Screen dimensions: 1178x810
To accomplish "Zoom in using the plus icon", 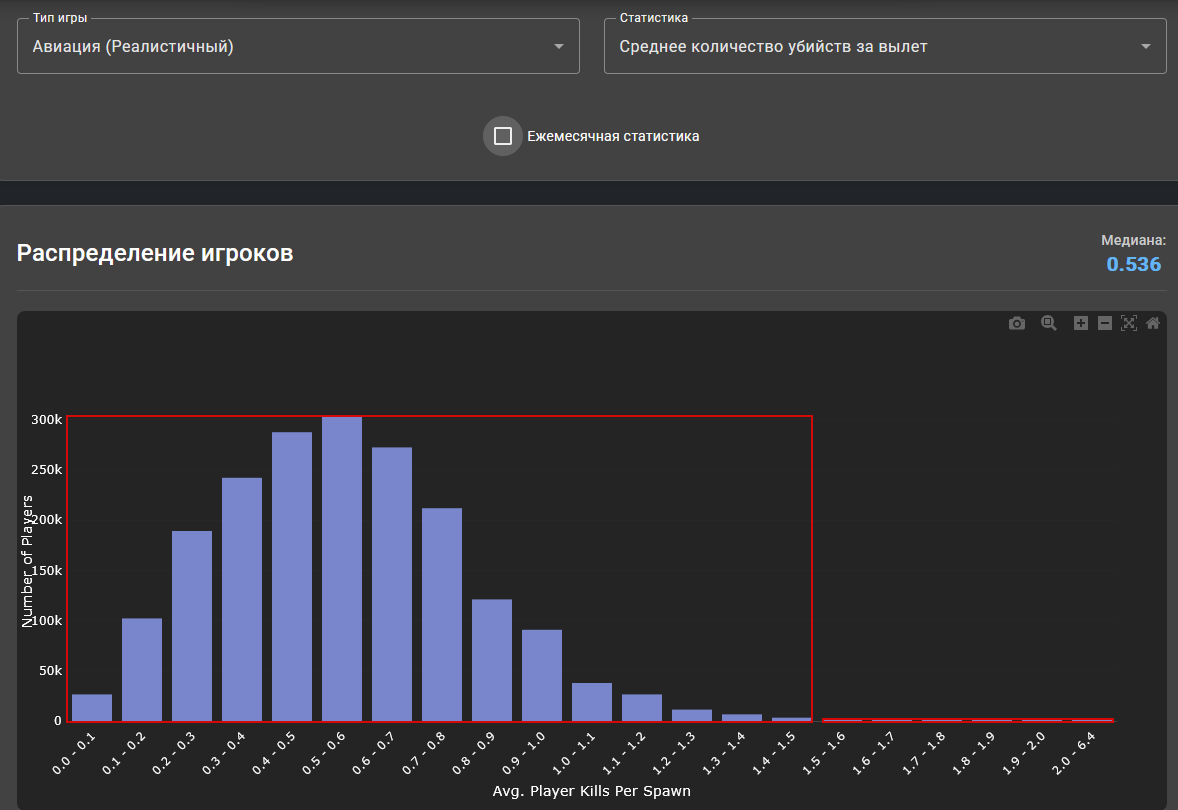I will coord(1081,323).
